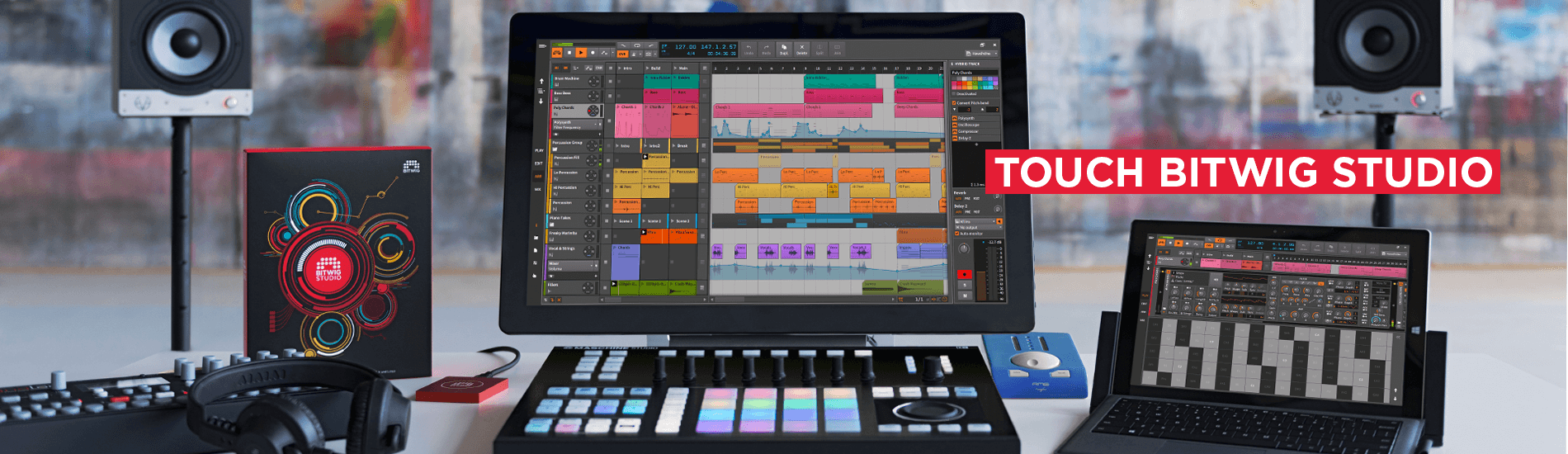Click the down arrow in left sidebar

(x=541, y=102)
